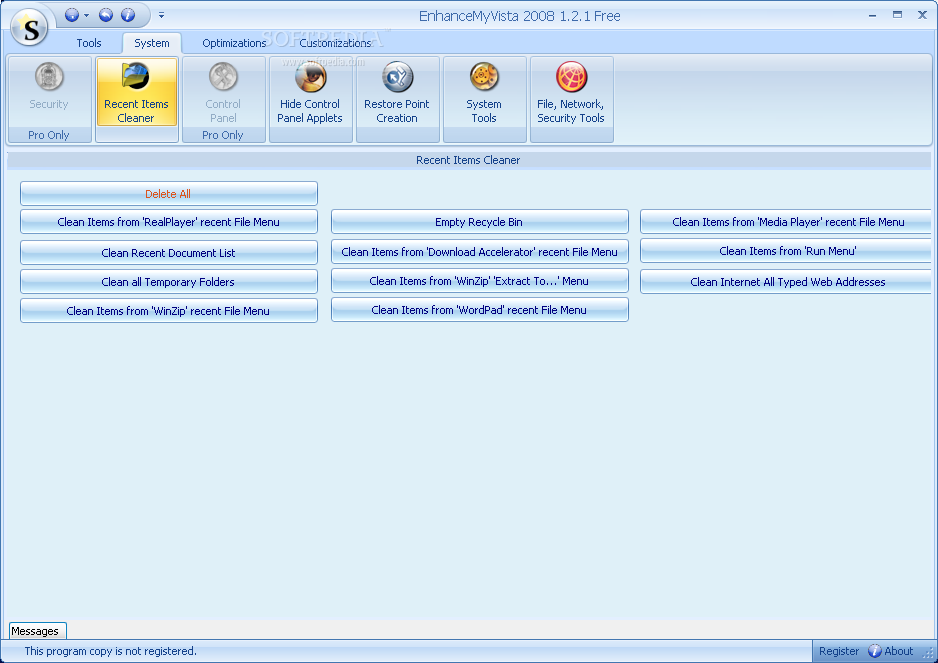Click the Empty Recycle Bin button
The height and width of the screenshot is (663, 938).
point(480,222)
